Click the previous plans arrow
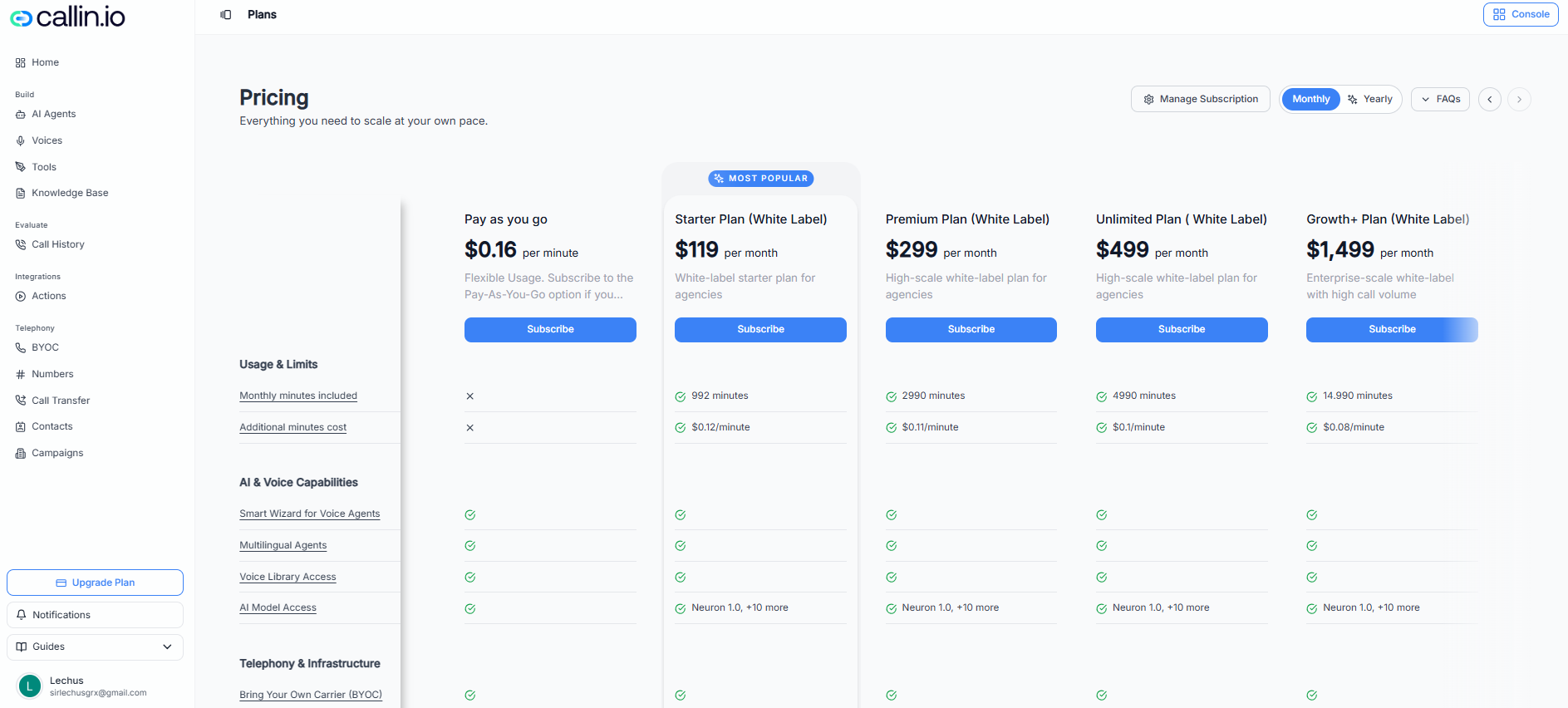Screen dimensions: 1568x708 [1490, 99]
